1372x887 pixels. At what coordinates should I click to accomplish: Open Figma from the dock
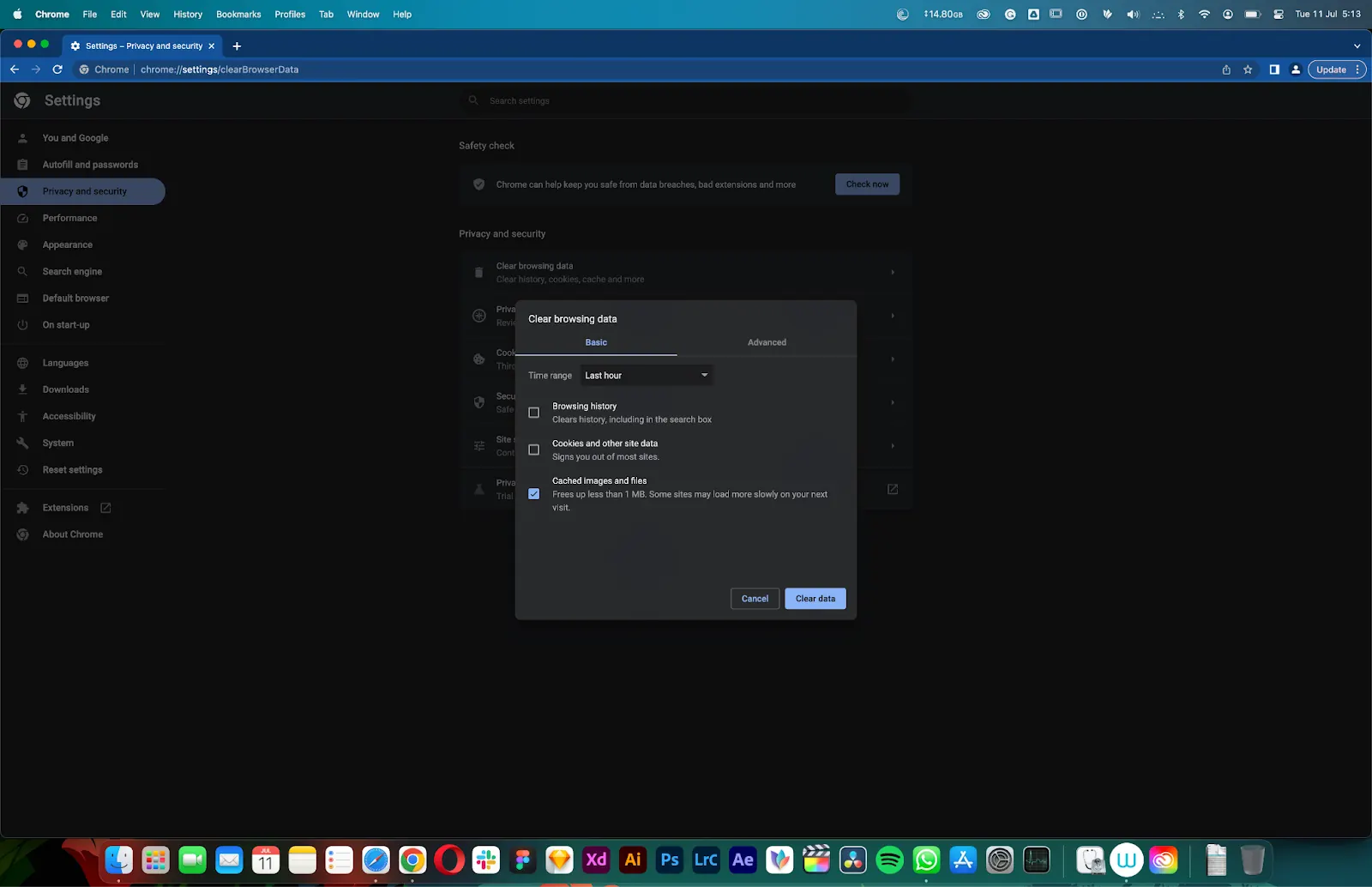click(x=523, y=860)
